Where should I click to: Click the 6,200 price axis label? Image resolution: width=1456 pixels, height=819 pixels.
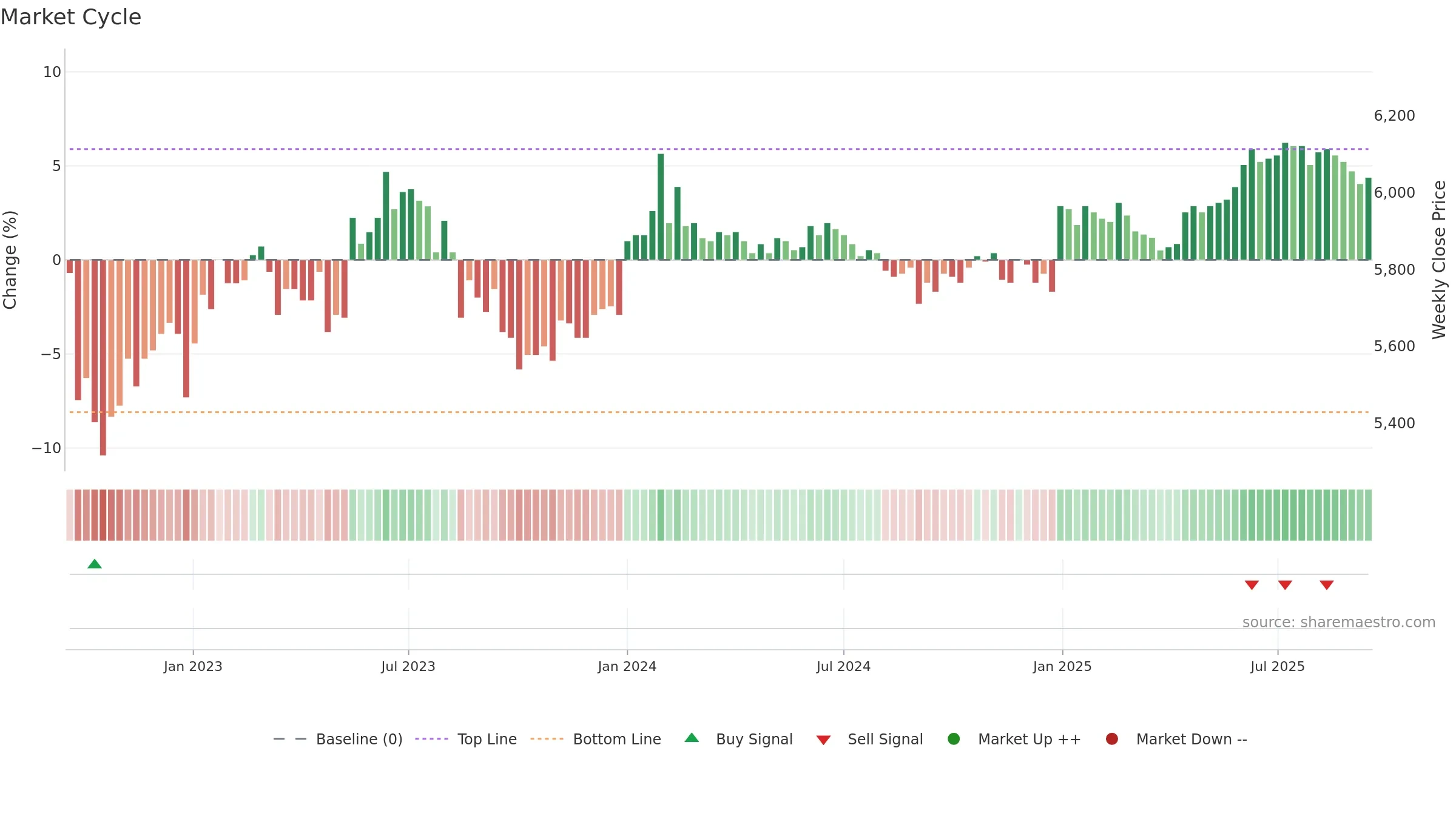[x=1394, y=116]
